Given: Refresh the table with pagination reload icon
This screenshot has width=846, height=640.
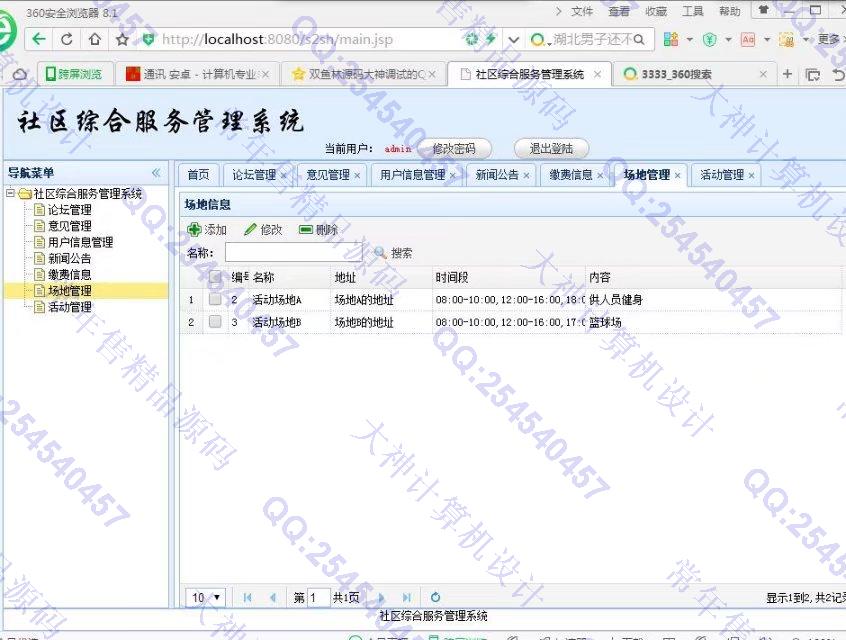Looking at the screenshot, I should [x=436, y=597].
